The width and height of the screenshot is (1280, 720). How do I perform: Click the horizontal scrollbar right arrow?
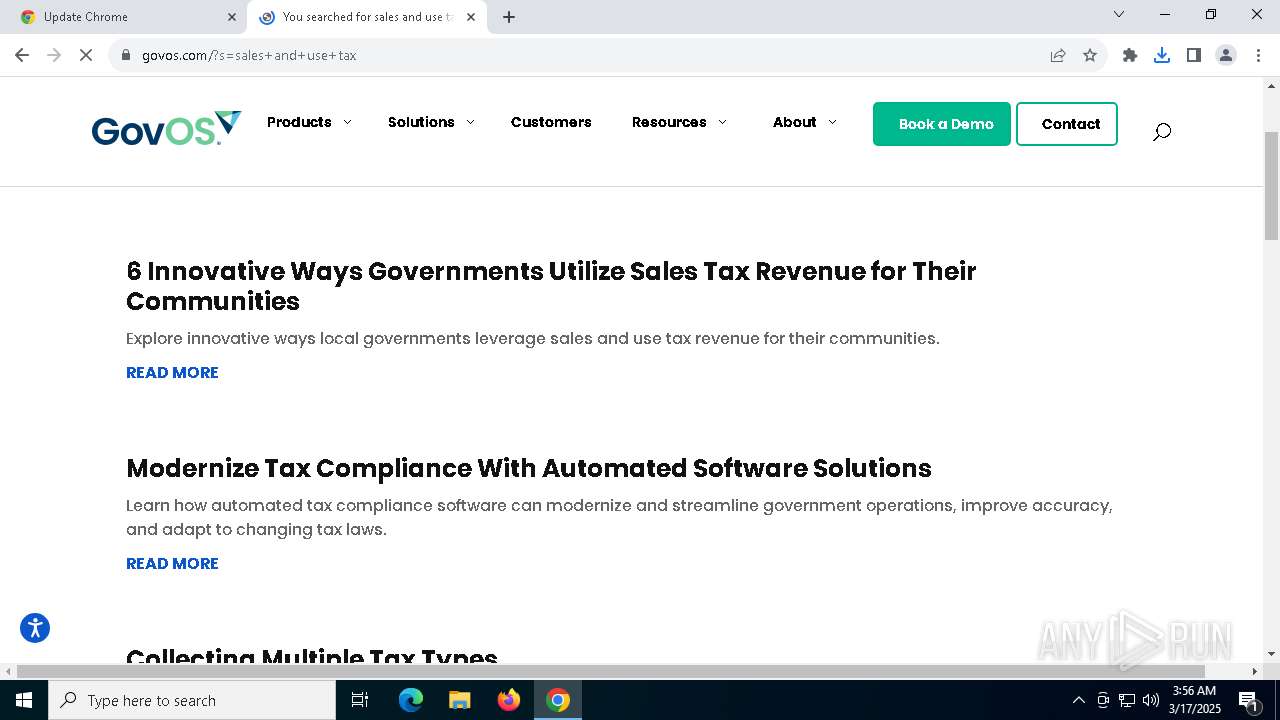tap(1256, 671)
